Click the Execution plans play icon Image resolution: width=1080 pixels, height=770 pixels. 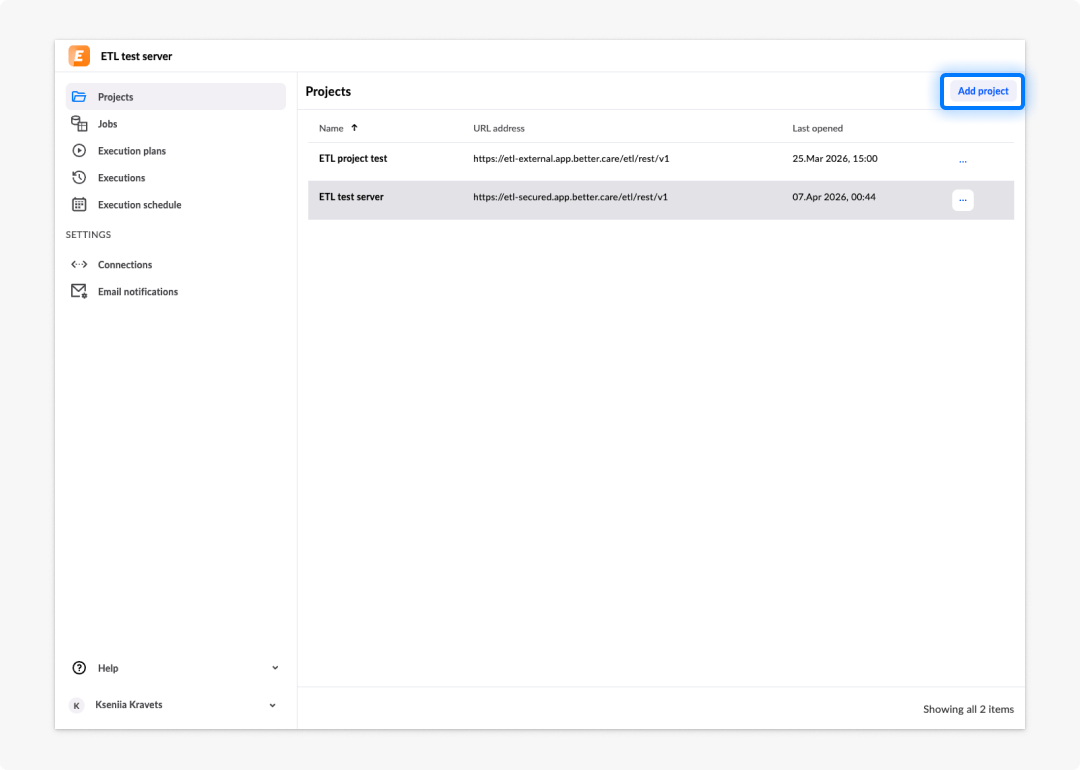(x=79, y=150)
